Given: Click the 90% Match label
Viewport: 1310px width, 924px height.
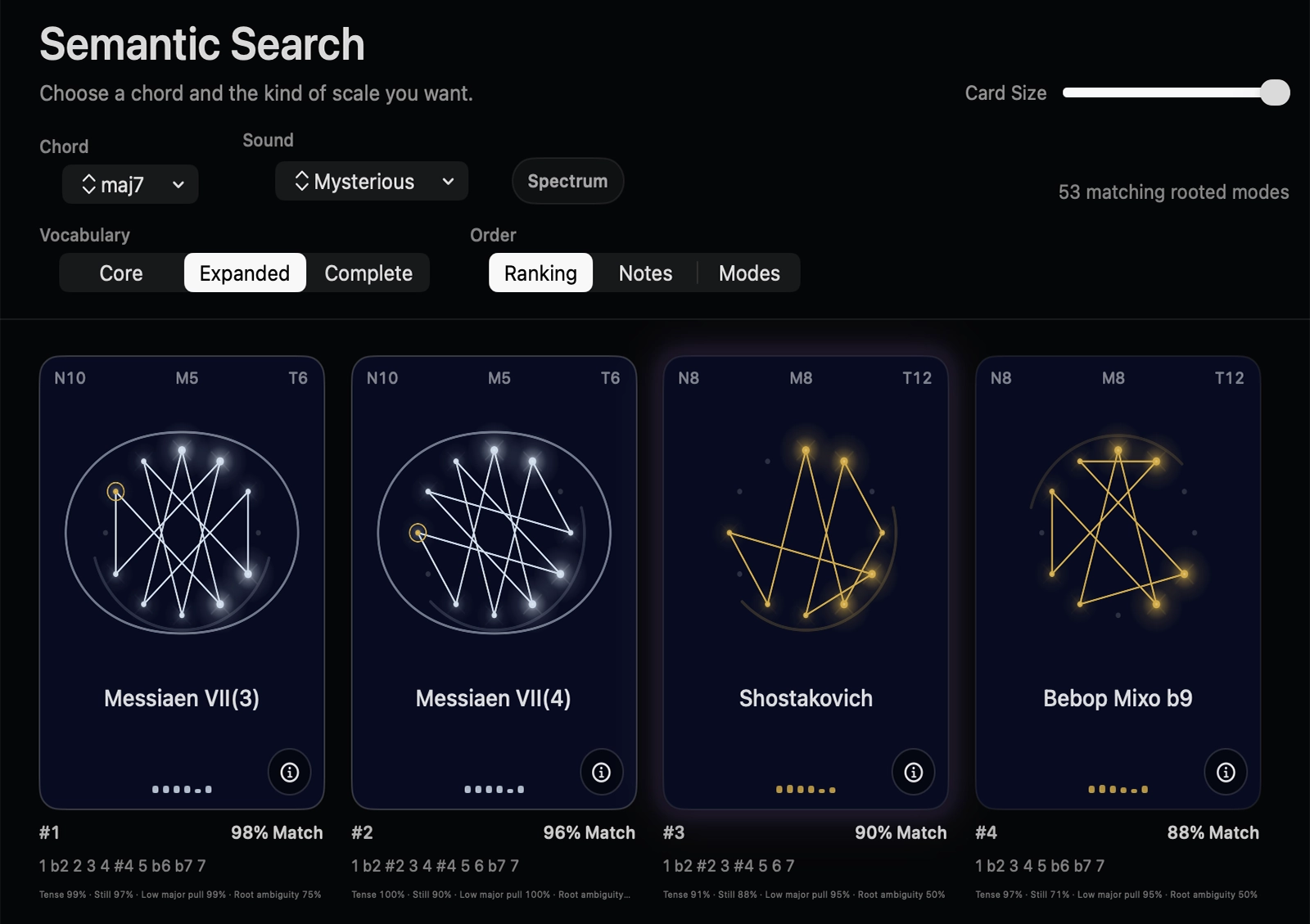Looking at the screenshot, I should coord(901,832).
